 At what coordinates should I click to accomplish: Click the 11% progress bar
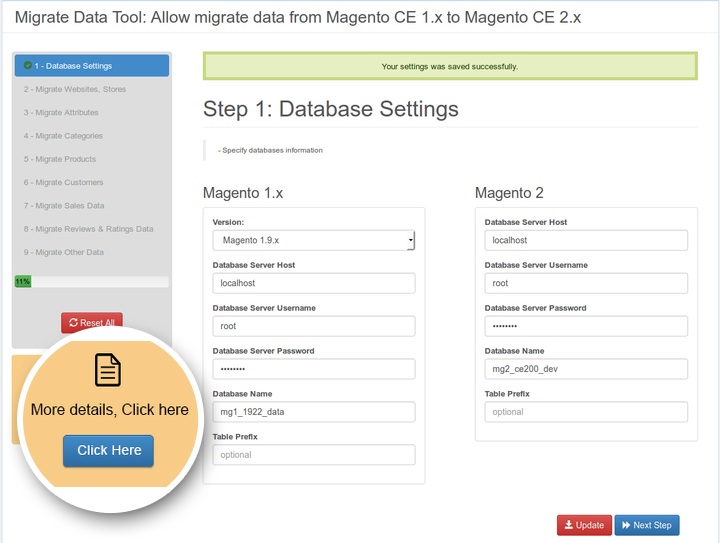pyautogui.click(x=92, y=282)
